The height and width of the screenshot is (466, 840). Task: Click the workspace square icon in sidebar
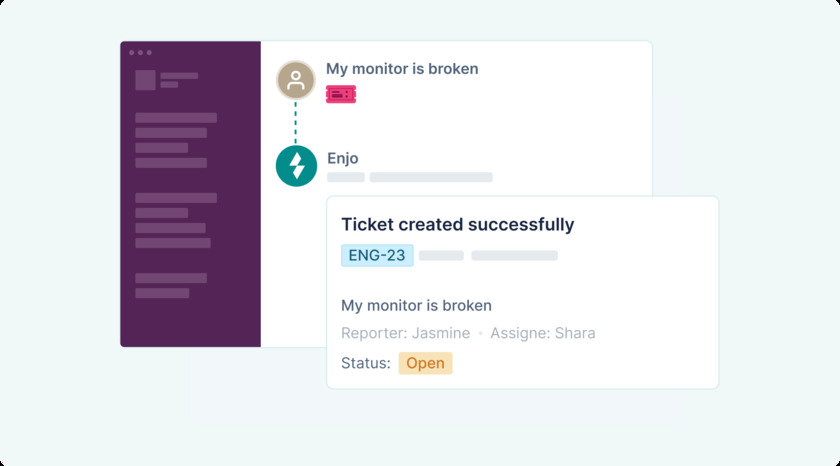[145, 80]
